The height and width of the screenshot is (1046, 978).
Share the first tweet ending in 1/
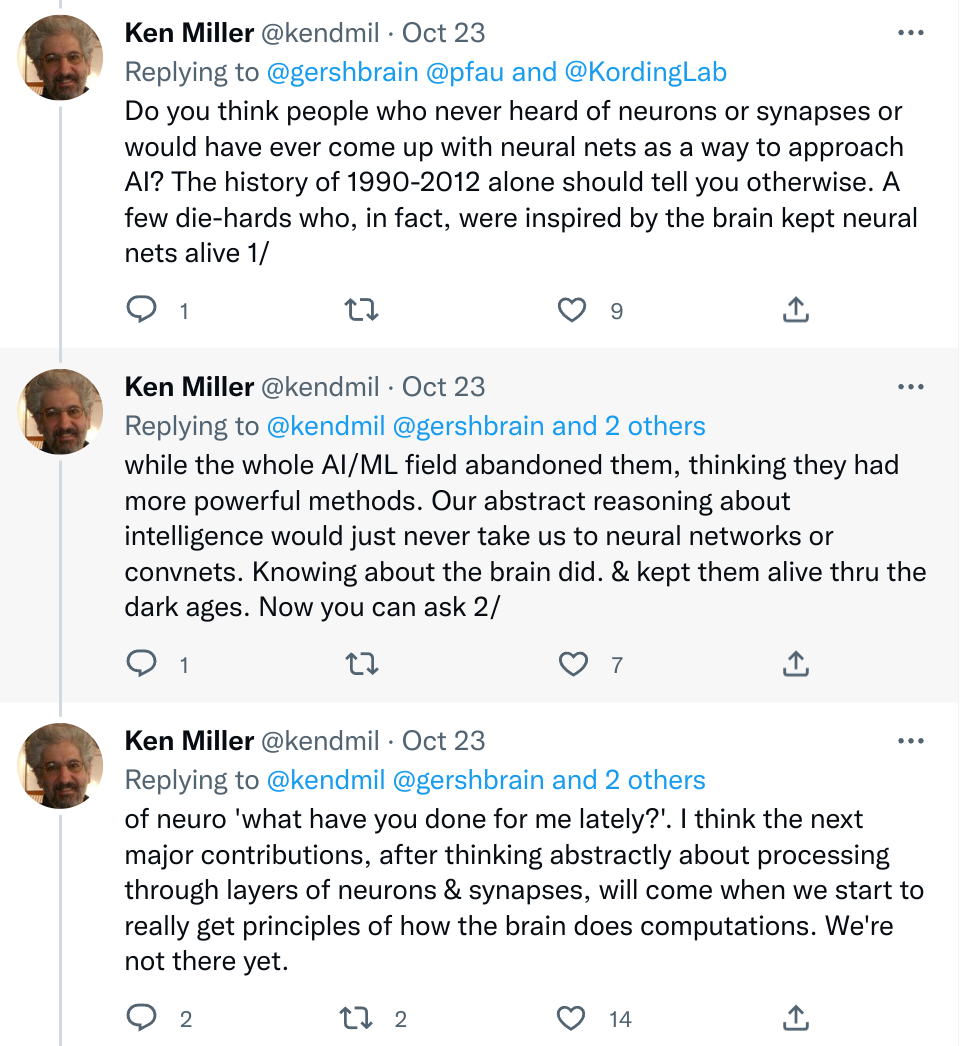coord(794,310)
